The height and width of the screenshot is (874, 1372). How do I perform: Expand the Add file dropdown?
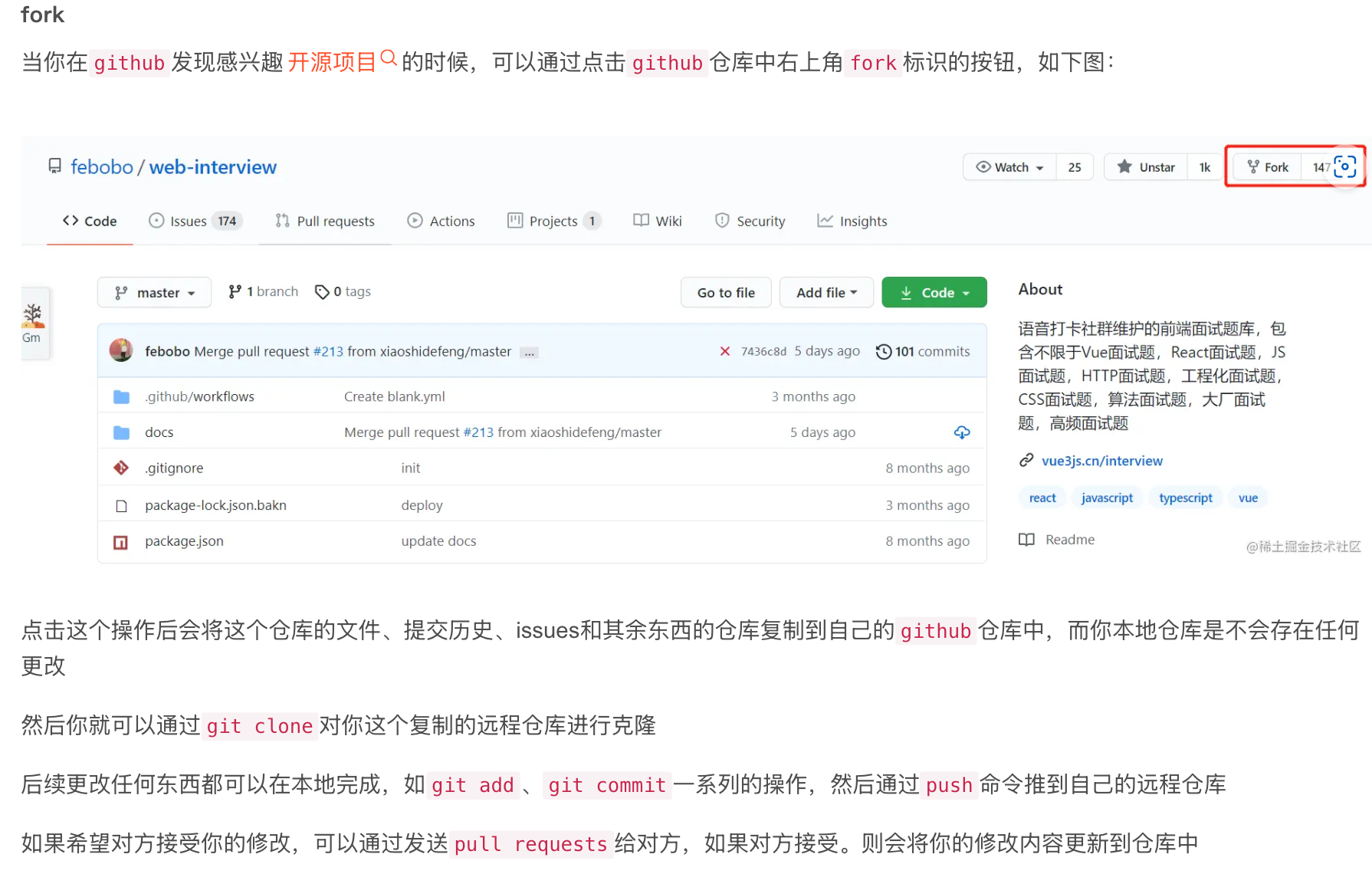click(x=826, y=292)
